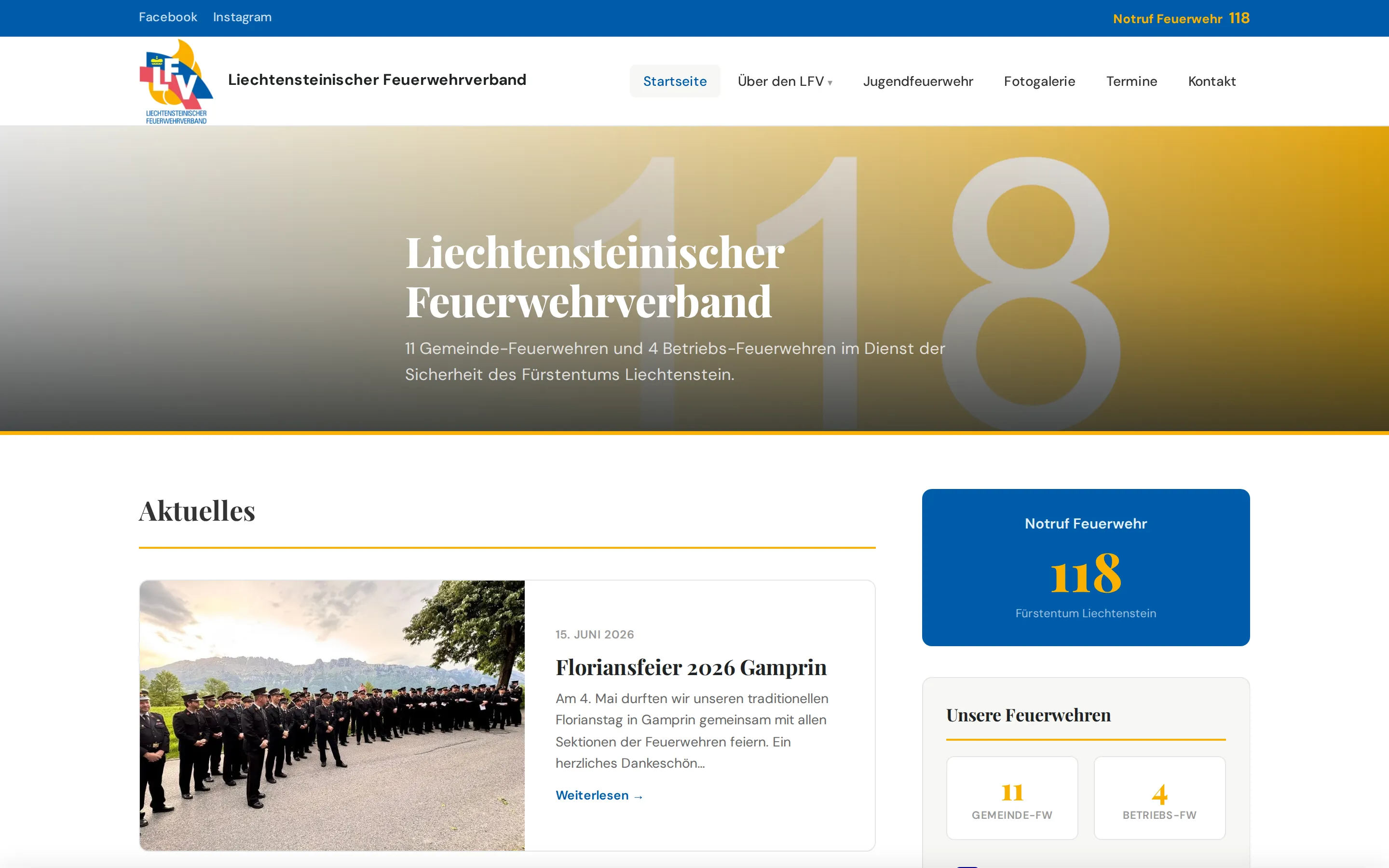Image resolution: width=1389 pixels, height=868 pixels.
Task: Click the 11 Gemeinde-FW stat box
Action: pyautogui.click(x=1012, y=798)
